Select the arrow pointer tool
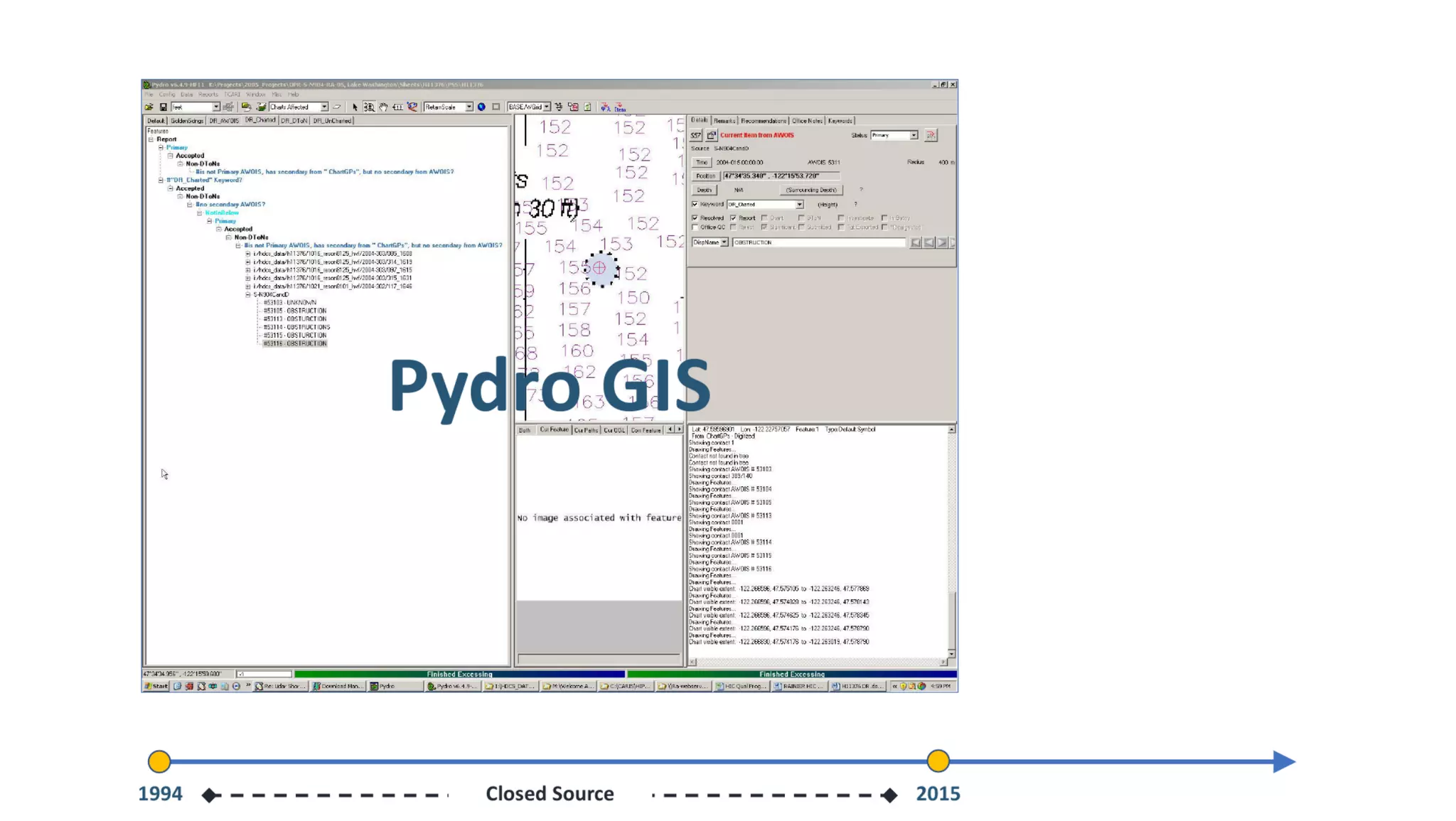Image resolution: width=1456 pixels, height=821 pixels. [x=355, y=107]
